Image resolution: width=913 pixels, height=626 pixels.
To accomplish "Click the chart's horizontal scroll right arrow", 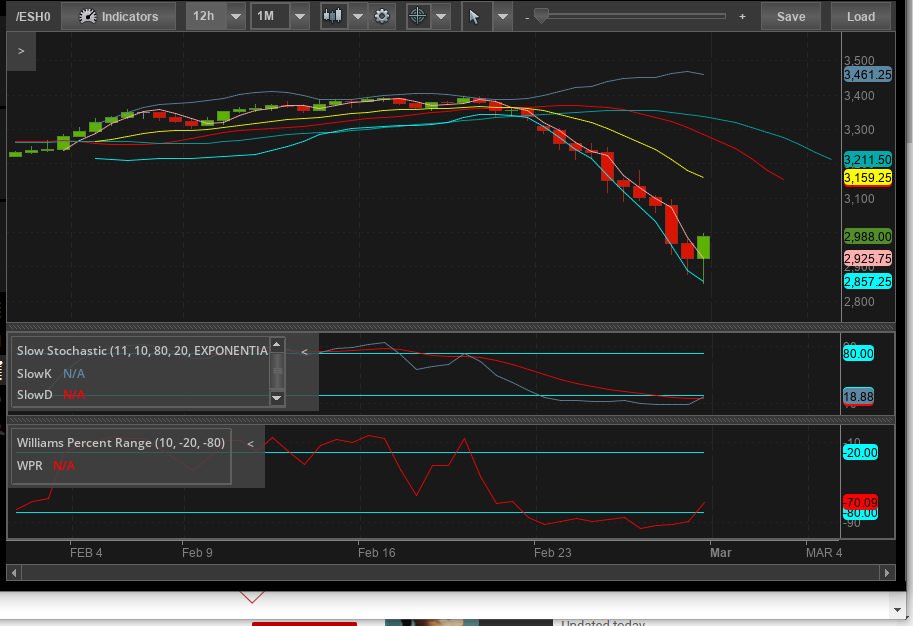I will [887, 573].
